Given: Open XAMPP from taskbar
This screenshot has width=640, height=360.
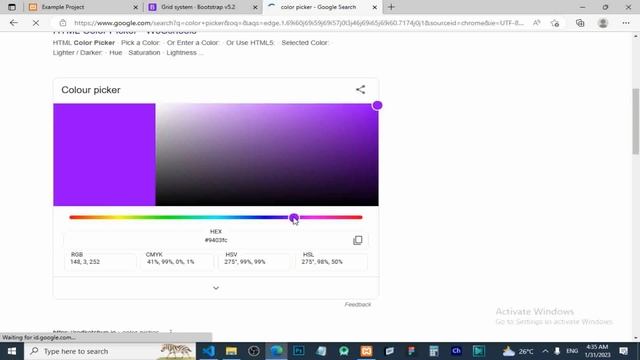Looking at the screenshot, I should 367,351.
